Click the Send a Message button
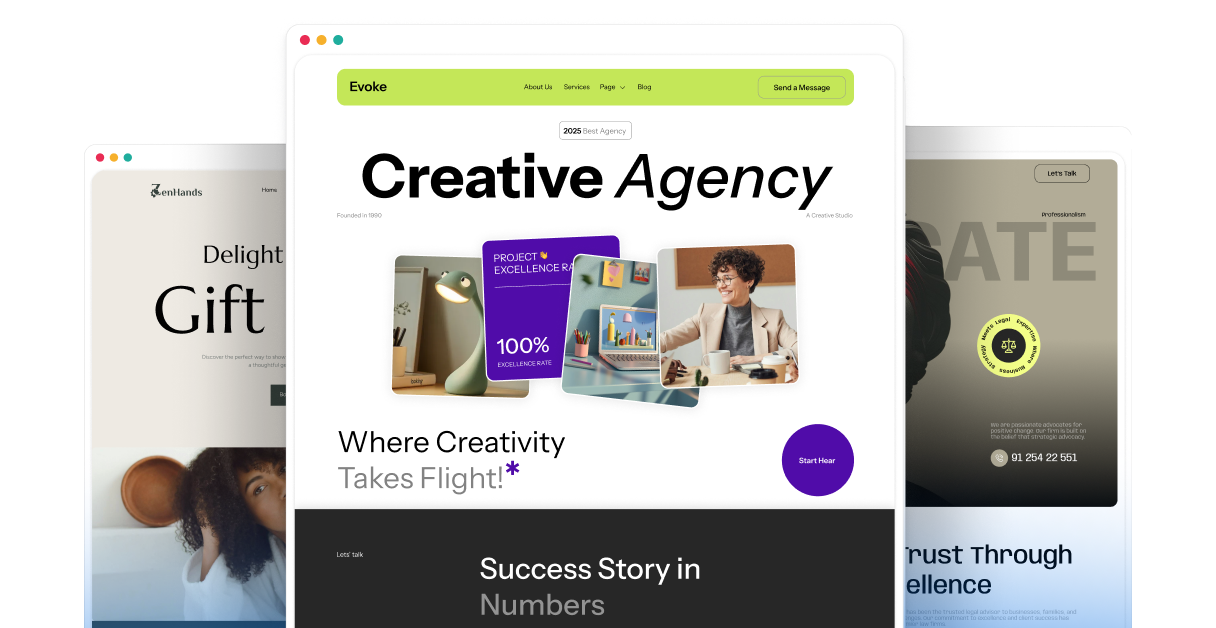This screenshot has width=1216, height=628. (x=802, y=87)
